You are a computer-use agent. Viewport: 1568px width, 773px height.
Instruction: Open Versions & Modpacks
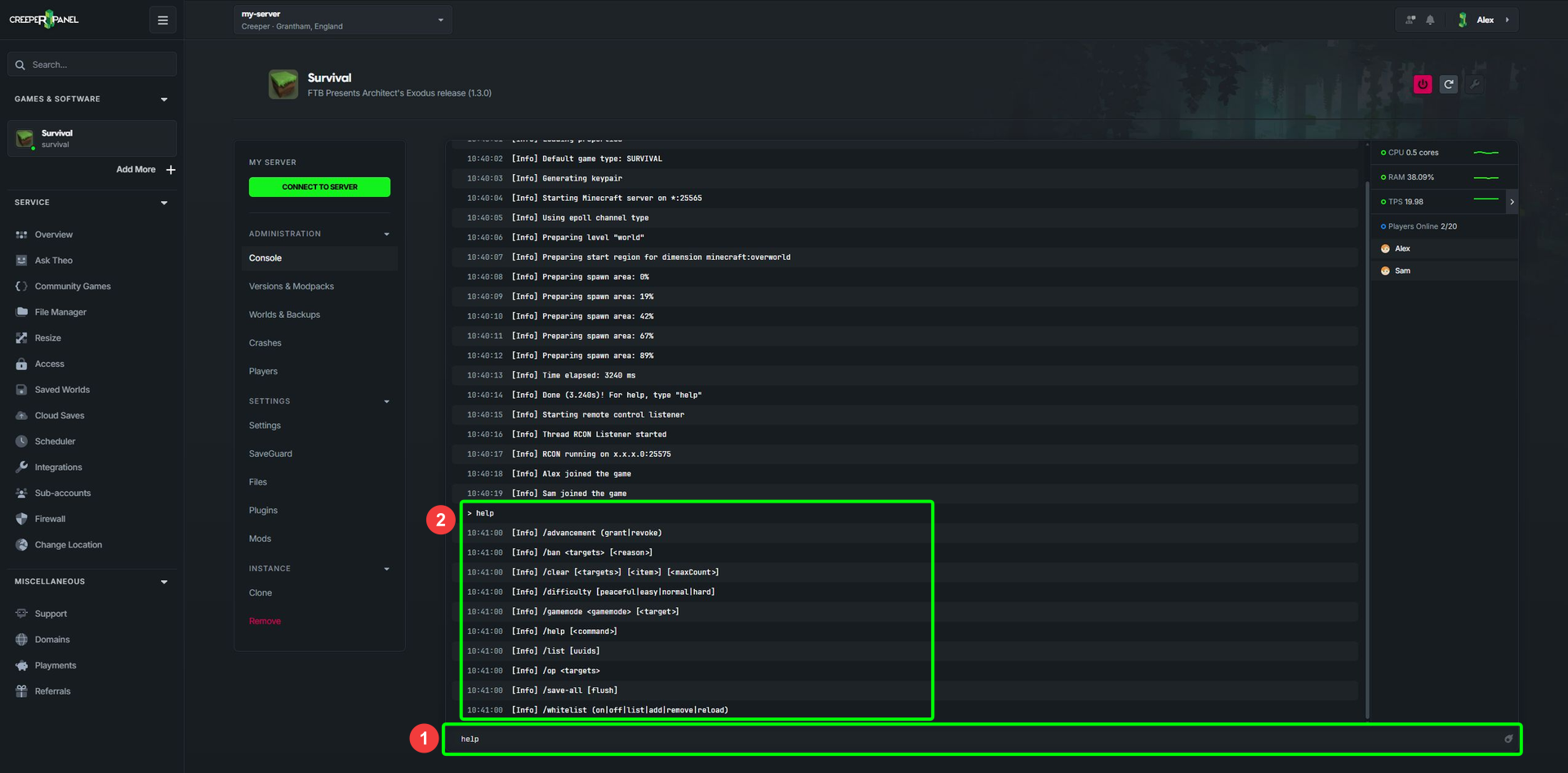(292, 287)
